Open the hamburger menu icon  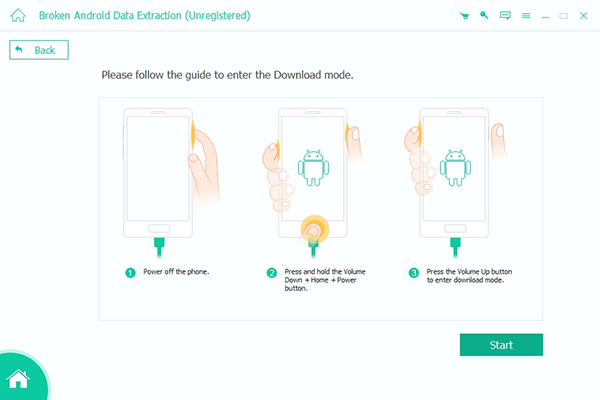tap(526, 16)
